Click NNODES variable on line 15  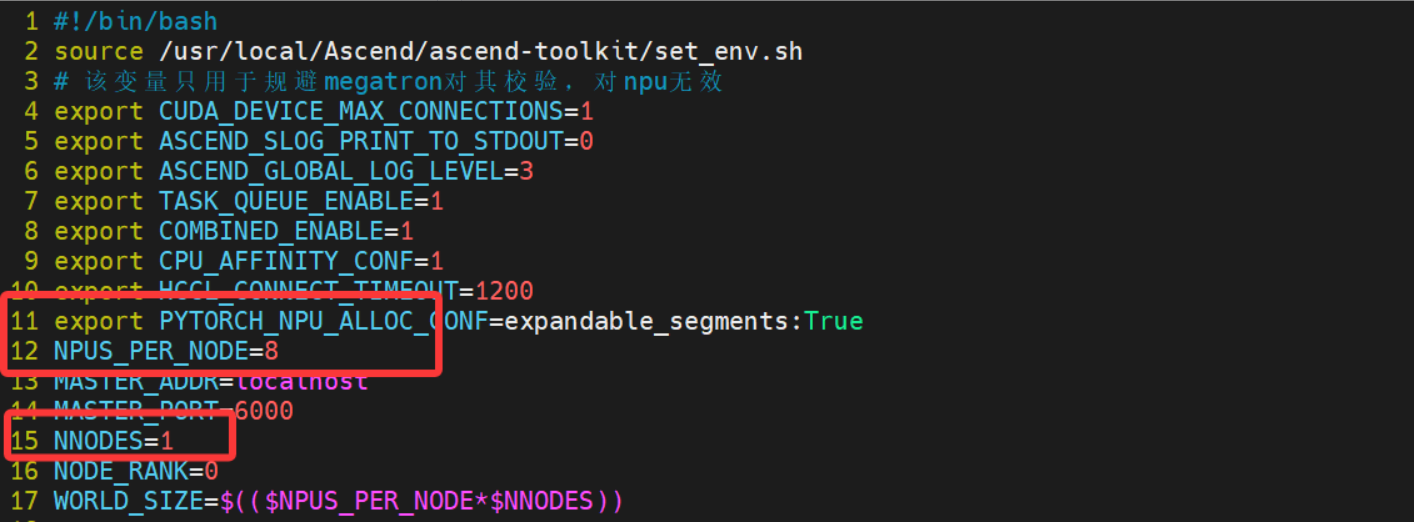(98, 441)
